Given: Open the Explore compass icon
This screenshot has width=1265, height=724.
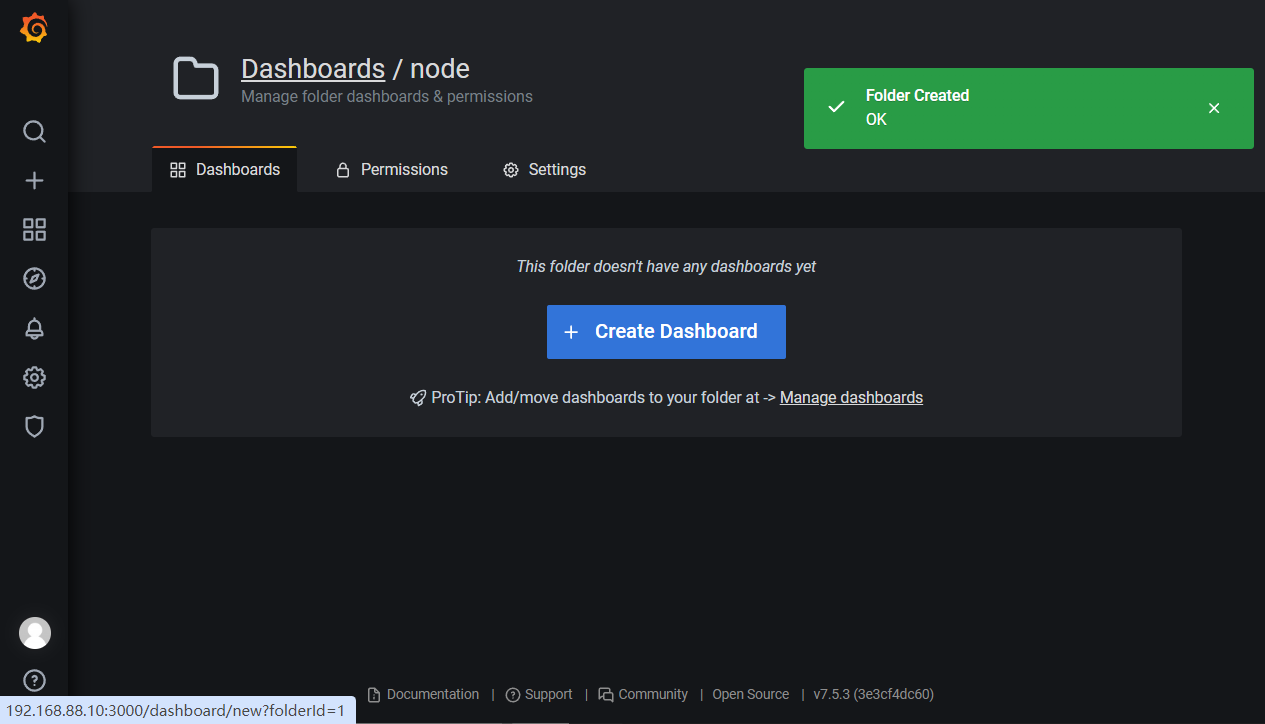Looking at the screenshot, I should pos(34,279).
